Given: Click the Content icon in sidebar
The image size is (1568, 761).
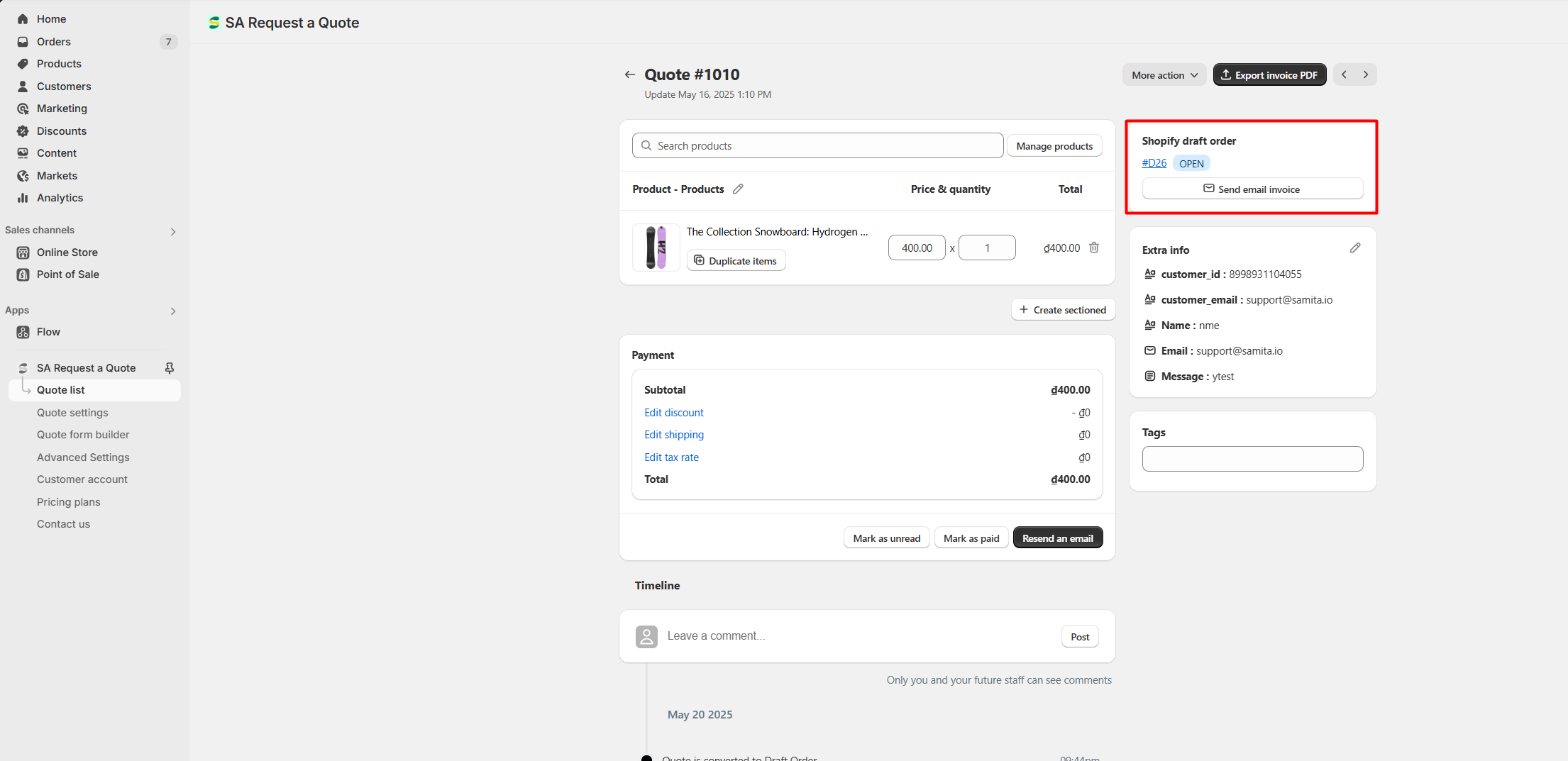Looking at the screenshot, I should (x=23, y=153).
